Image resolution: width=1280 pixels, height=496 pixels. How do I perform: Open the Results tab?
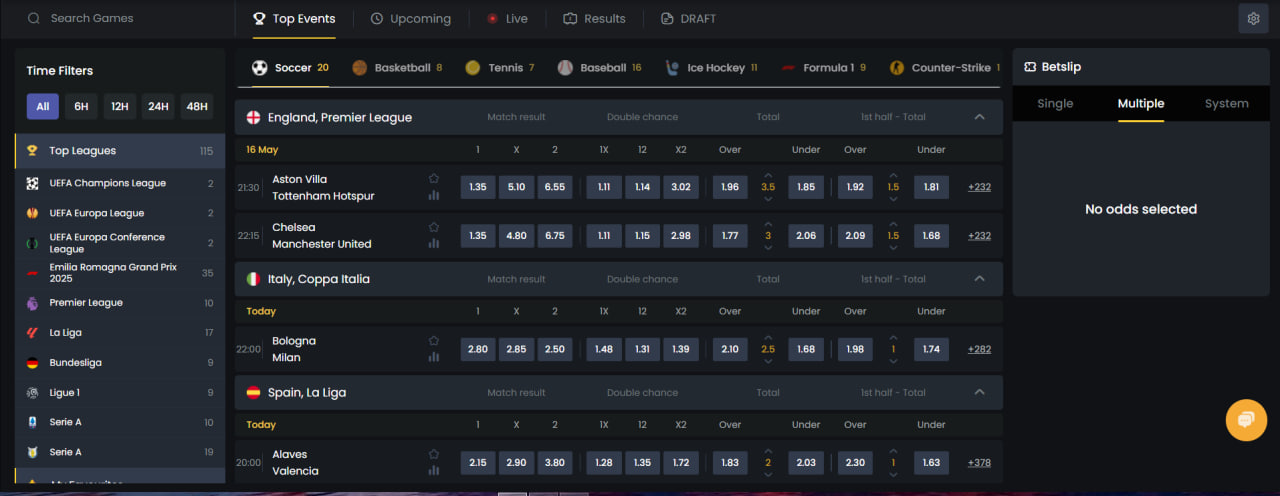594,18
